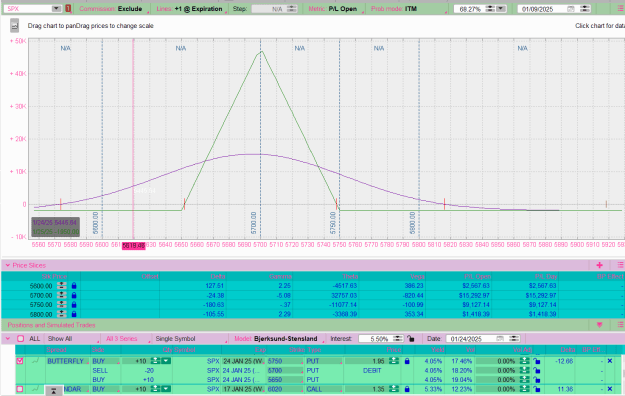Click butterfly price lock icon
The image size is (625, 396).
point(407,361)
